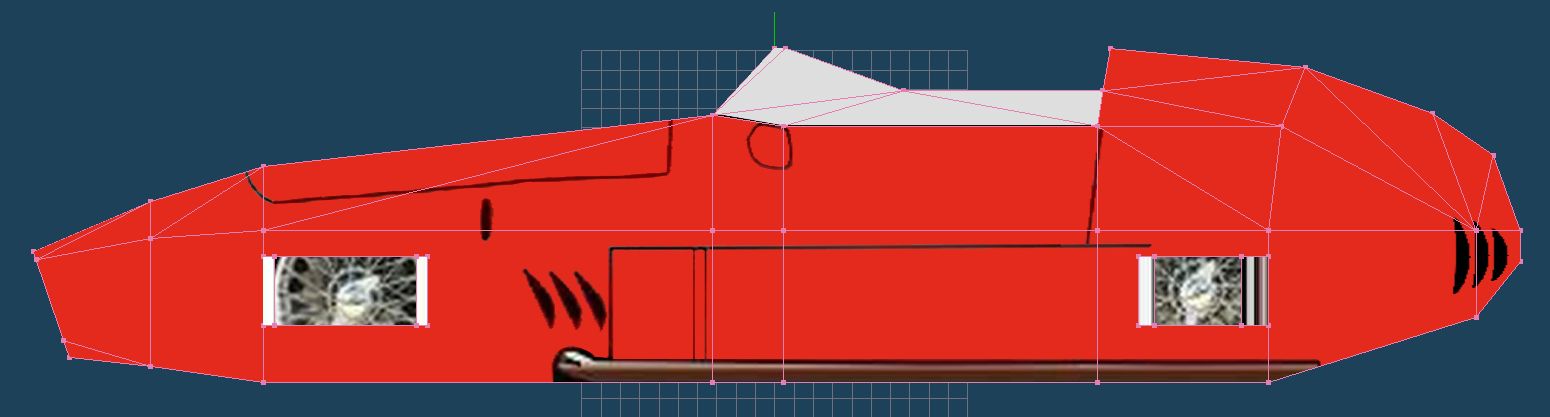Select top-front vertex of the headrest fairing

coord(1110,48)
